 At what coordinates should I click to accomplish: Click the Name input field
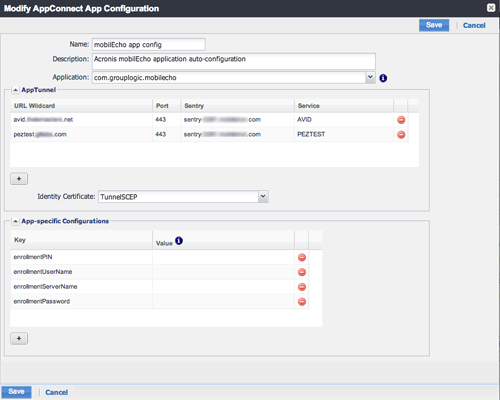[149, 45]
